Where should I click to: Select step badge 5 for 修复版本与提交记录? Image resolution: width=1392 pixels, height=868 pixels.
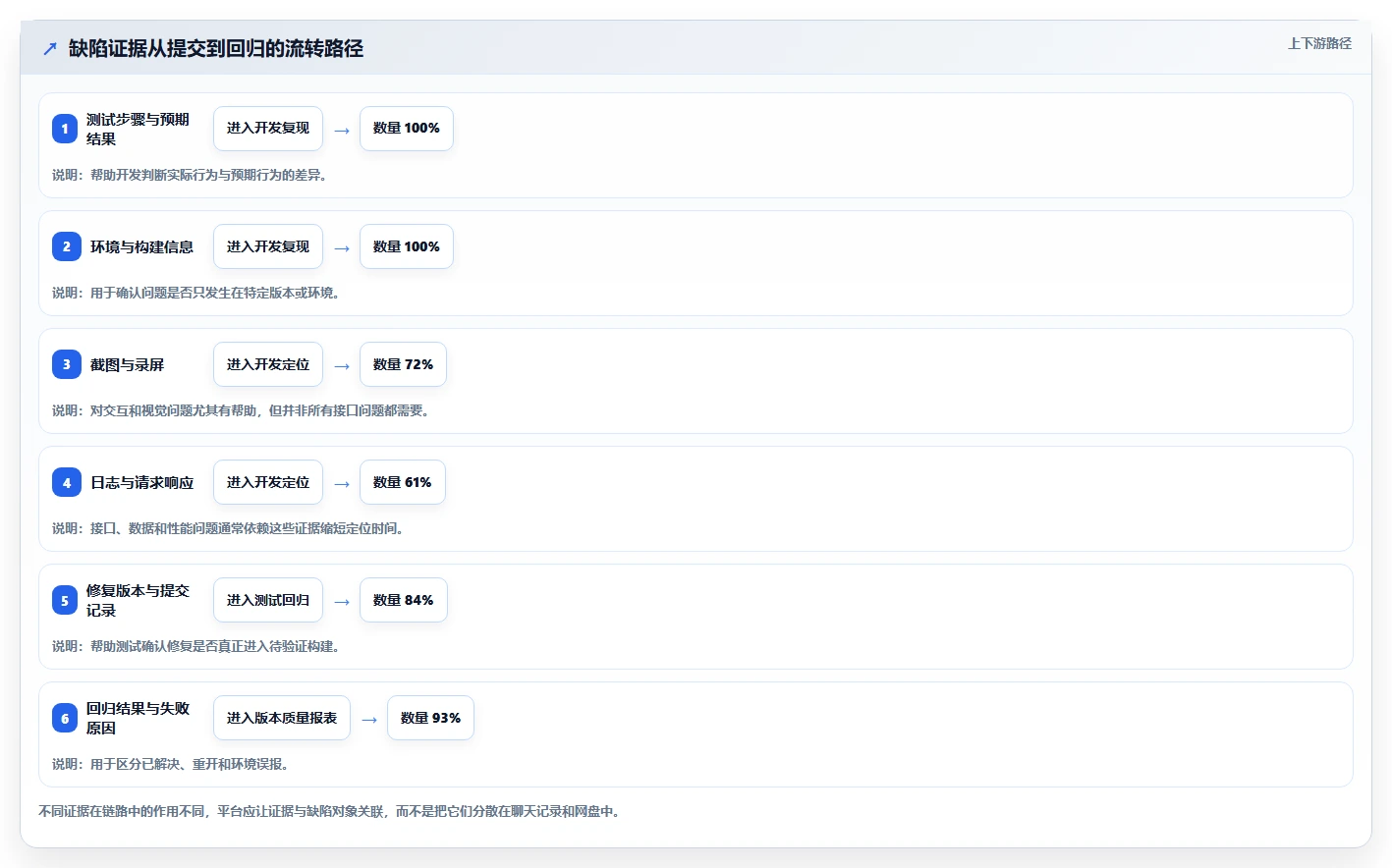pyautogui.click(x=65, y=600)
